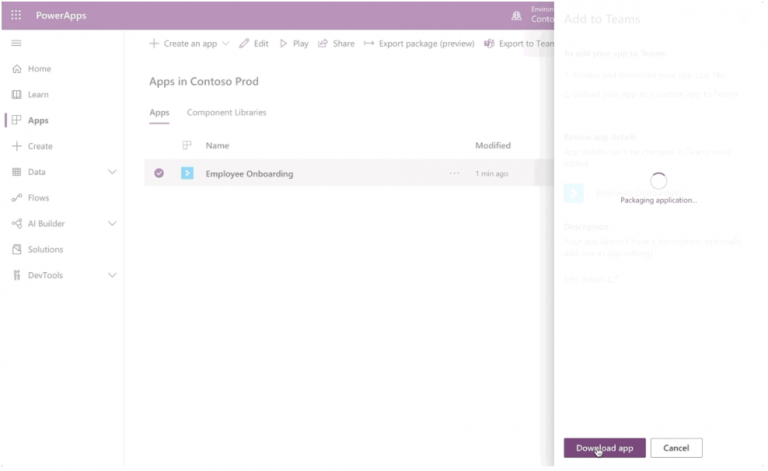This screenshot has height=471, width=768.
Task: Click the Cancel button in Add to Teams
Action: tap(676, 448)
